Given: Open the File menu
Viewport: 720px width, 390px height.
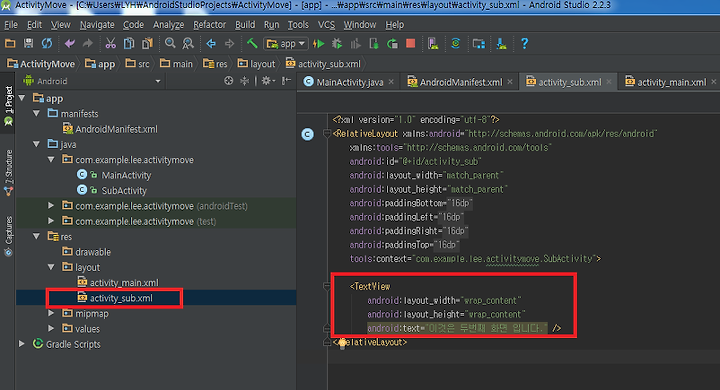Looking at the screenshot, I should coord(11,25).
